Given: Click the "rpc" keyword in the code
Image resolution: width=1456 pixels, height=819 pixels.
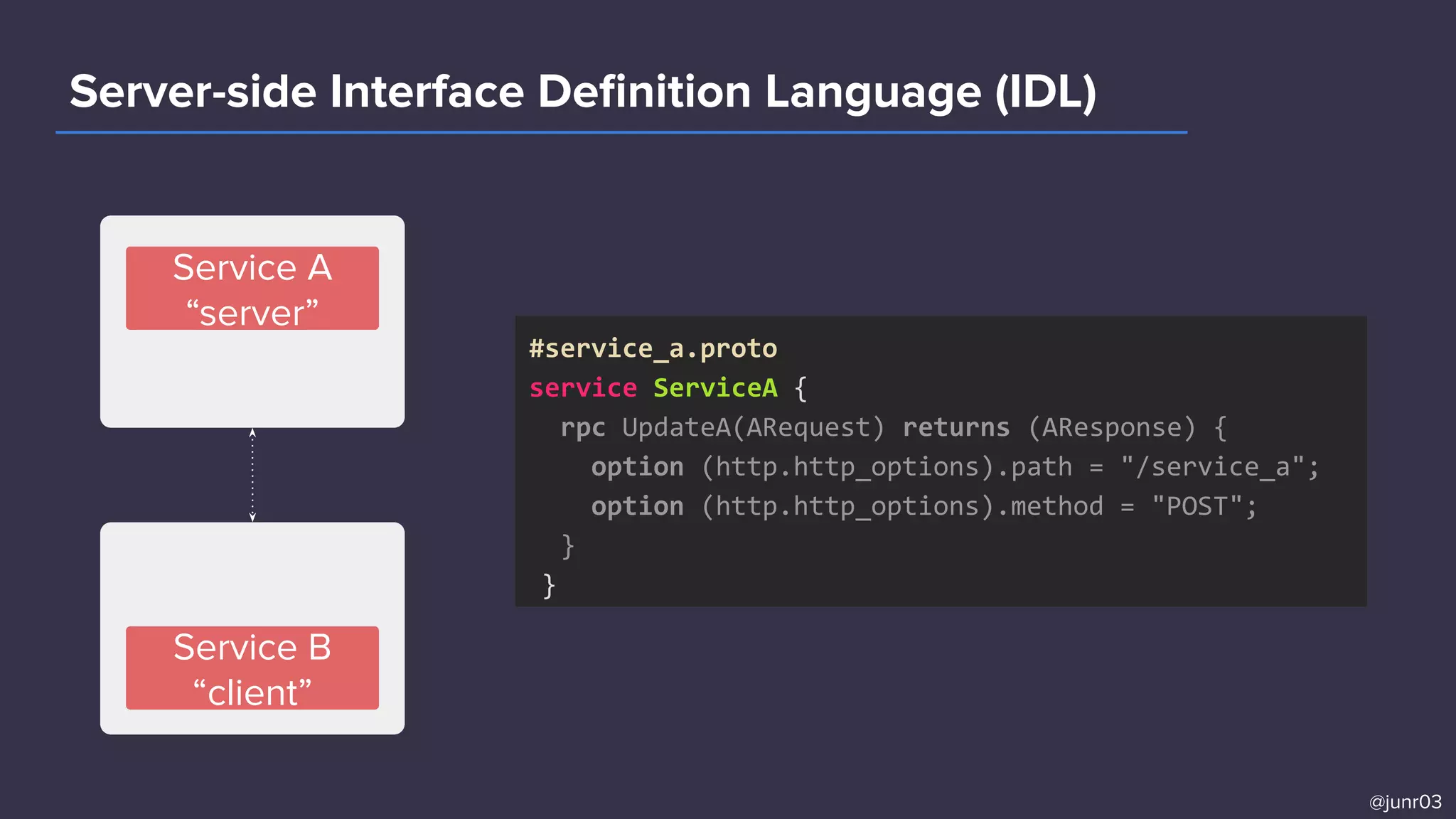Looking at the screenshot, I should pyautogui.click(x=582, y=427).
